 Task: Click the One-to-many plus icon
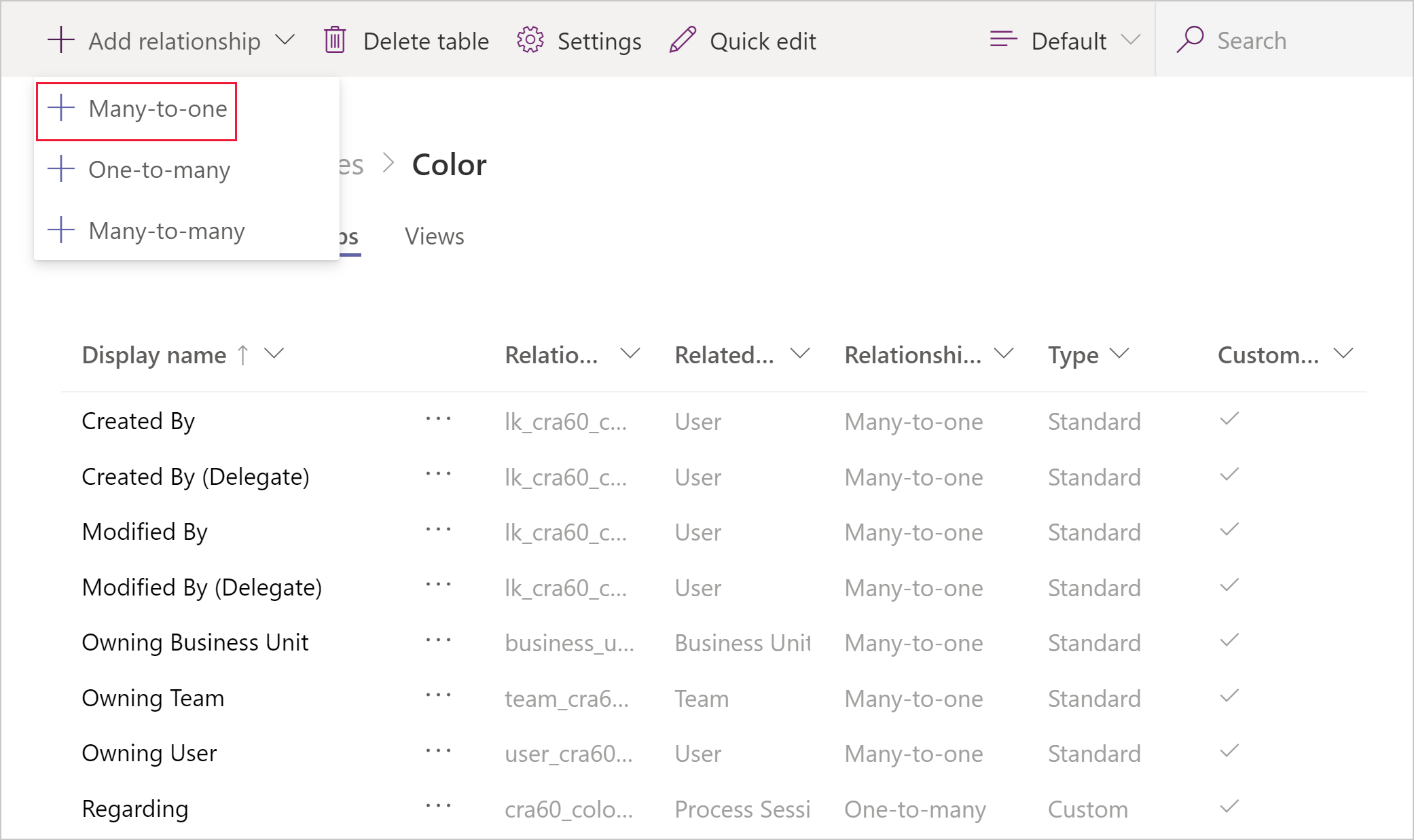point(62,169)
